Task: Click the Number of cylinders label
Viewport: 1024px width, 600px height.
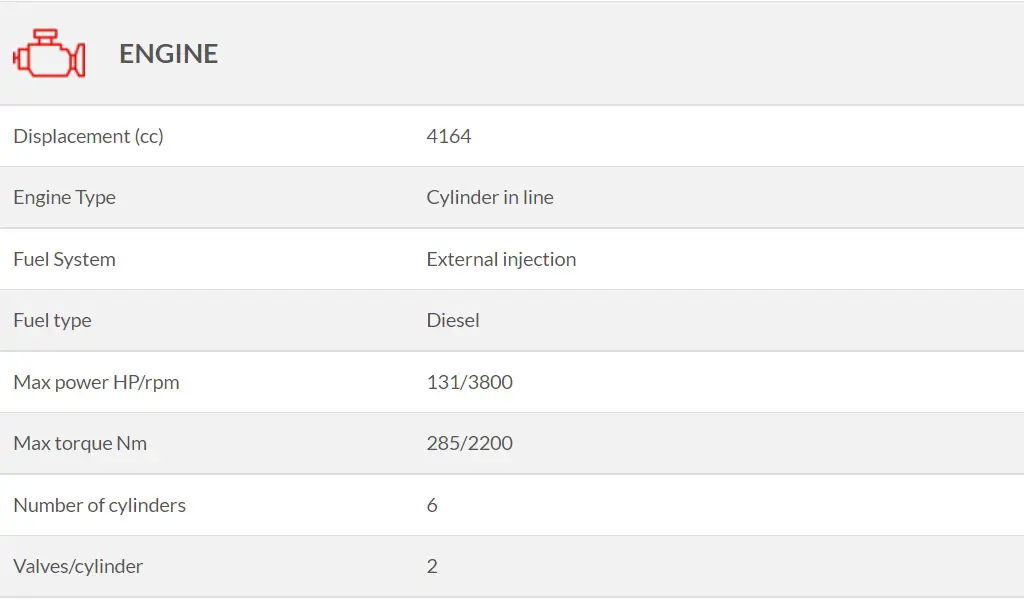Action: click(x=99, y=505)
